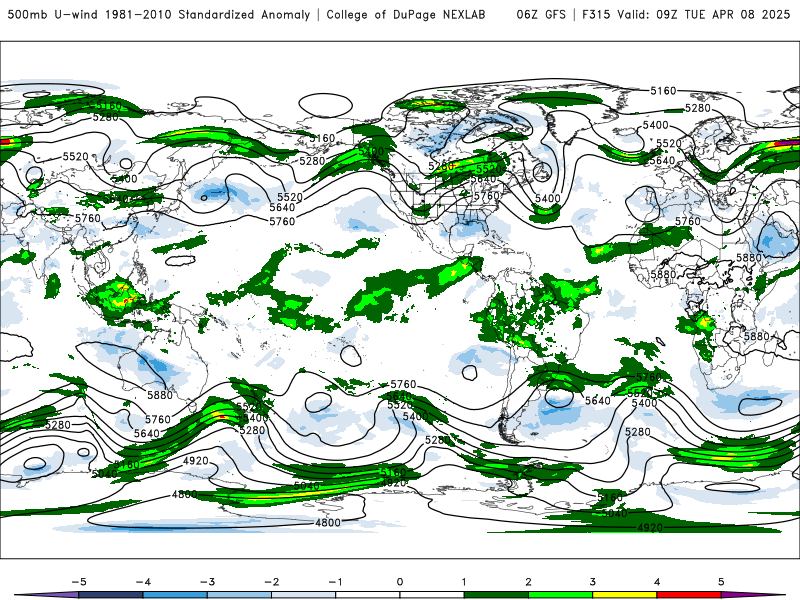The height and width of the screenshot is (600, 800).
Task: Click the '3' colorbar label
Action: 592,582
